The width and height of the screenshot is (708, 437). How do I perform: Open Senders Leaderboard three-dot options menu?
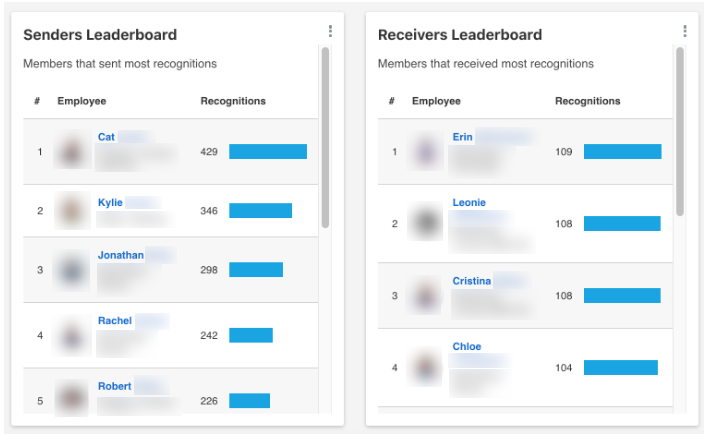pyautogui.click(x=330, y=32)
